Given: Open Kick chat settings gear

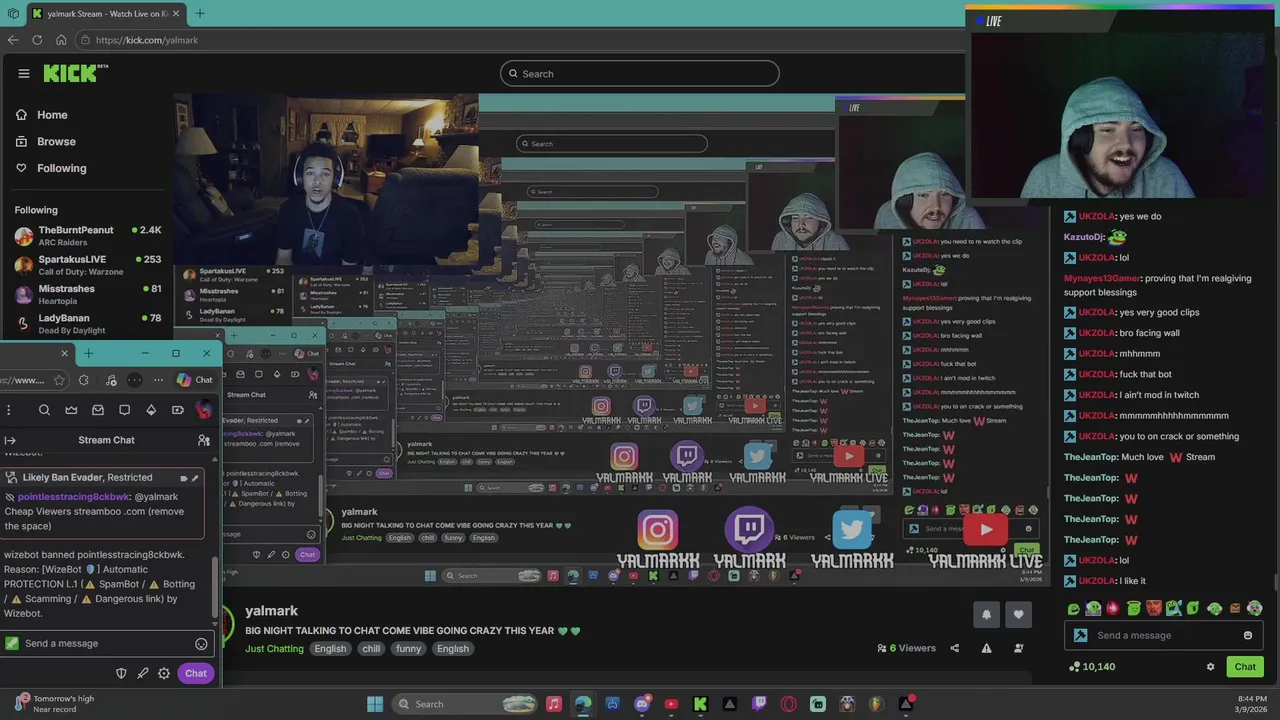Looking at the screenshot, I should (x=1210, y=667).
